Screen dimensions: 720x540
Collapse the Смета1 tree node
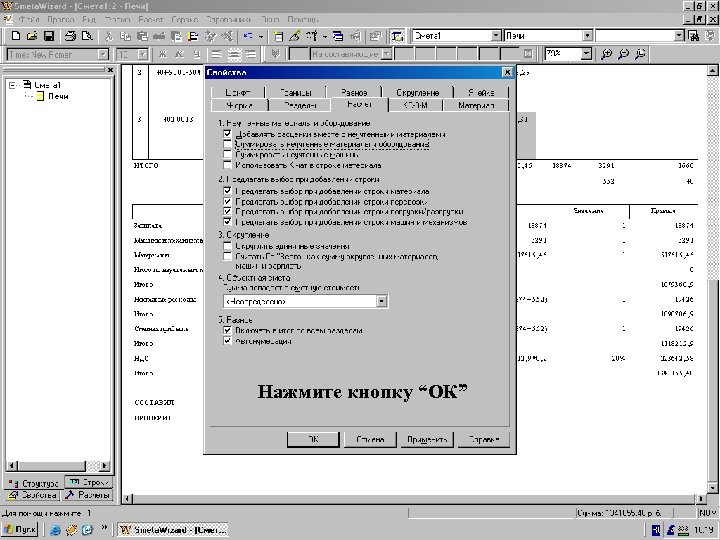point(13,85)
